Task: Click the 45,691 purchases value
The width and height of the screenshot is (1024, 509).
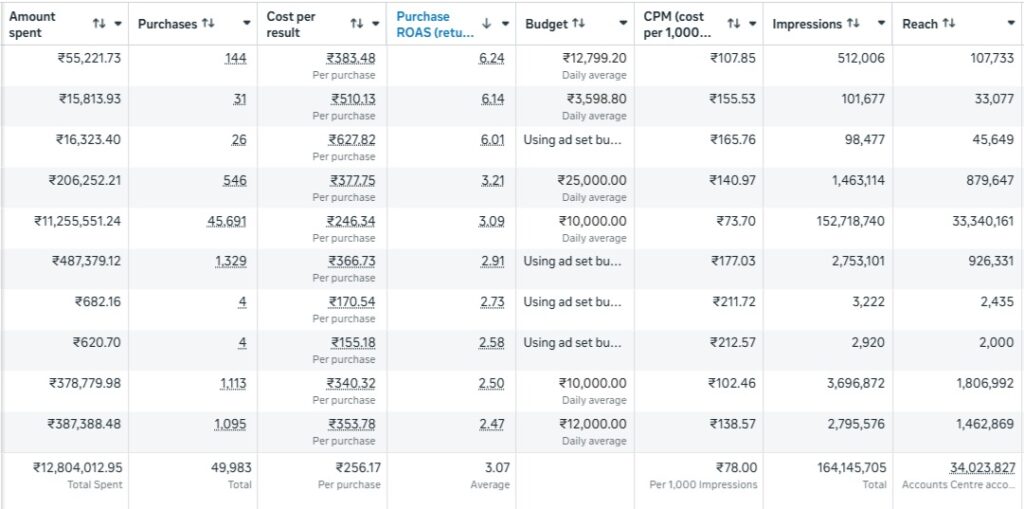Action: tap(226, 221)
